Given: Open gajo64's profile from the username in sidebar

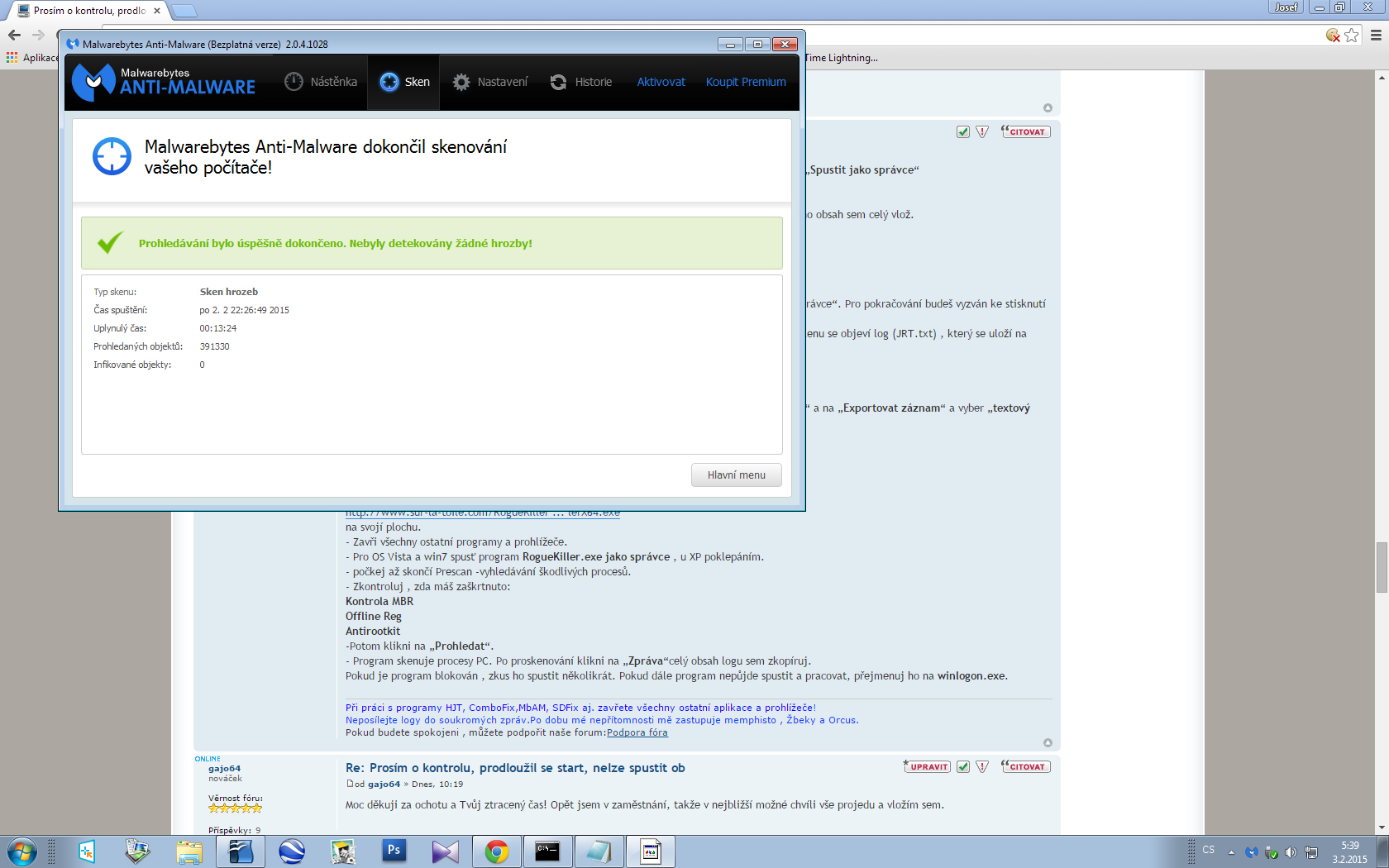Looking at the screenshot, I should (x=224, y=768).
